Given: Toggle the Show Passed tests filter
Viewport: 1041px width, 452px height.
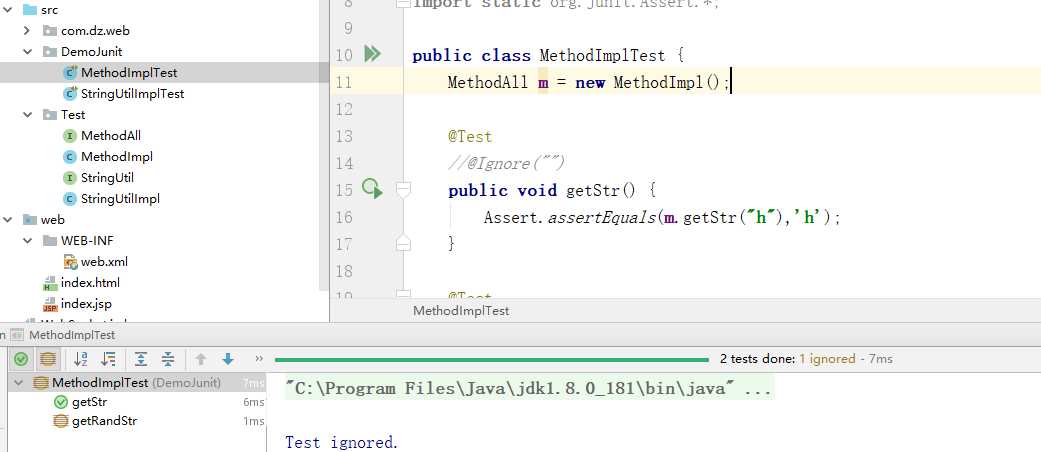Looking at the screenshot, I should pyautogui.click(x=21, y=360).
